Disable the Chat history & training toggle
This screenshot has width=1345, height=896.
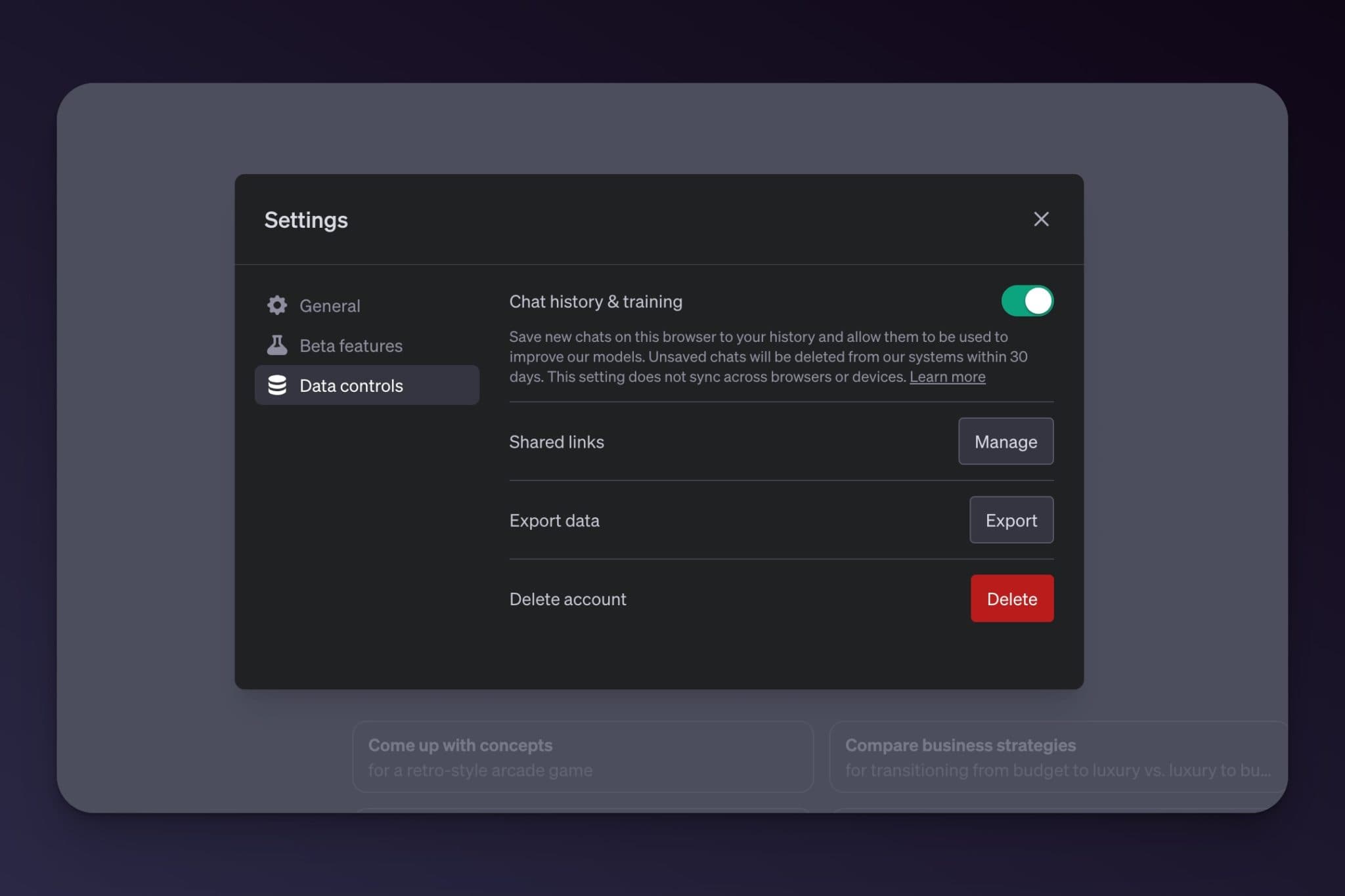click(x=1026, y=301)
